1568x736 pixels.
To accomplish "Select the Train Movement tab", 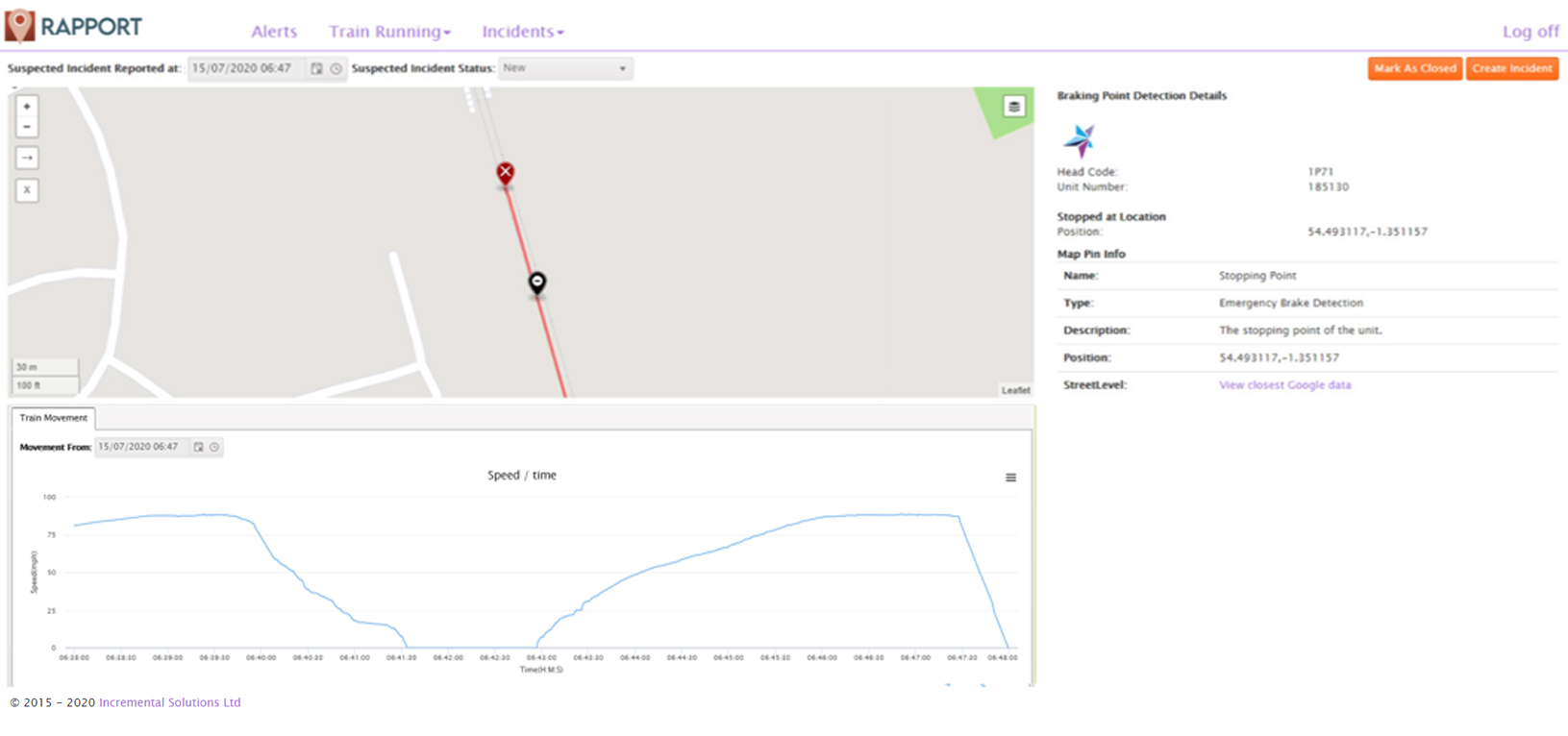I will pos(53,418).
